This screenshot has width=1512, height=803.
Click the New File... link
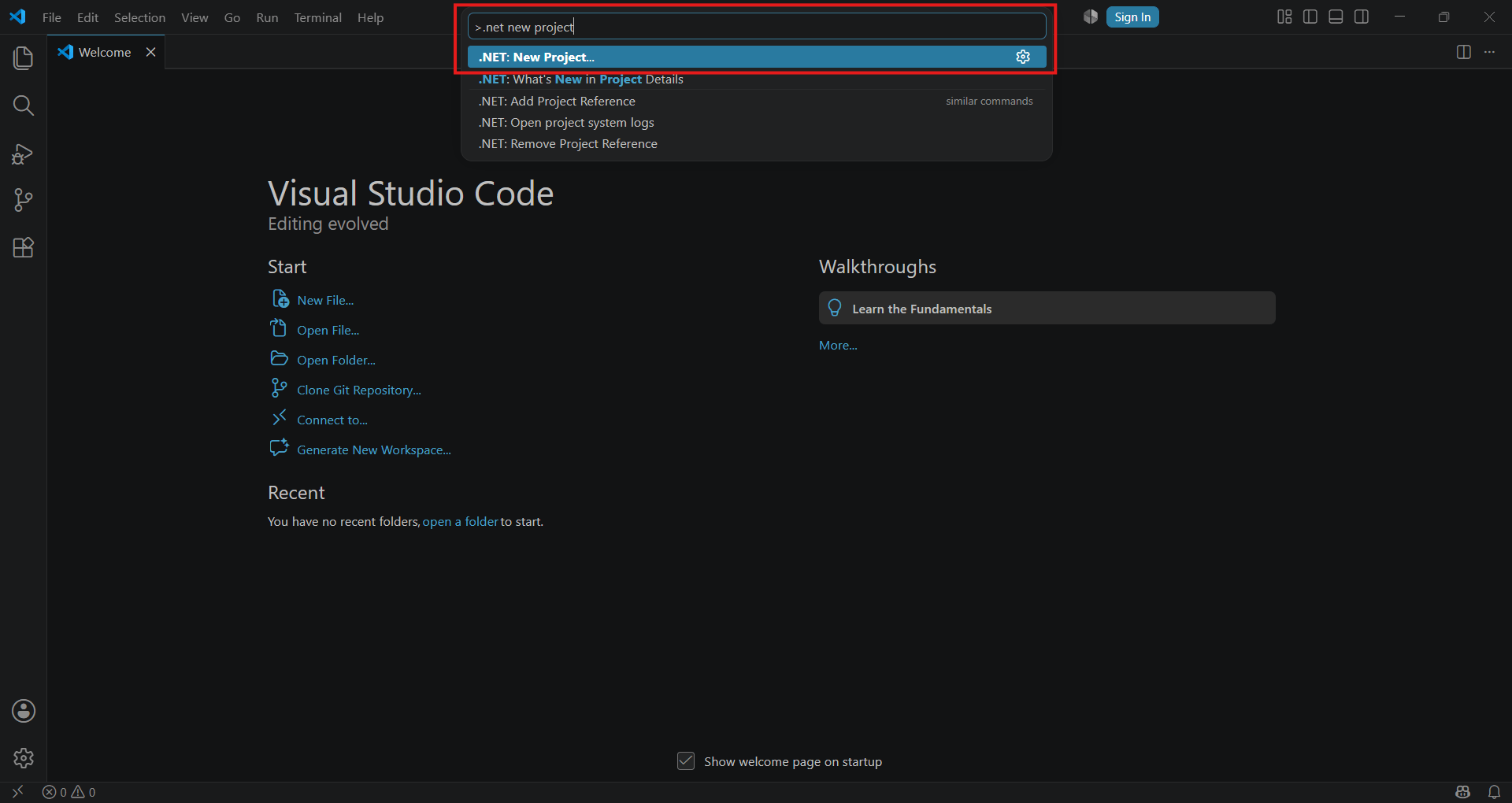click(325, 300)
